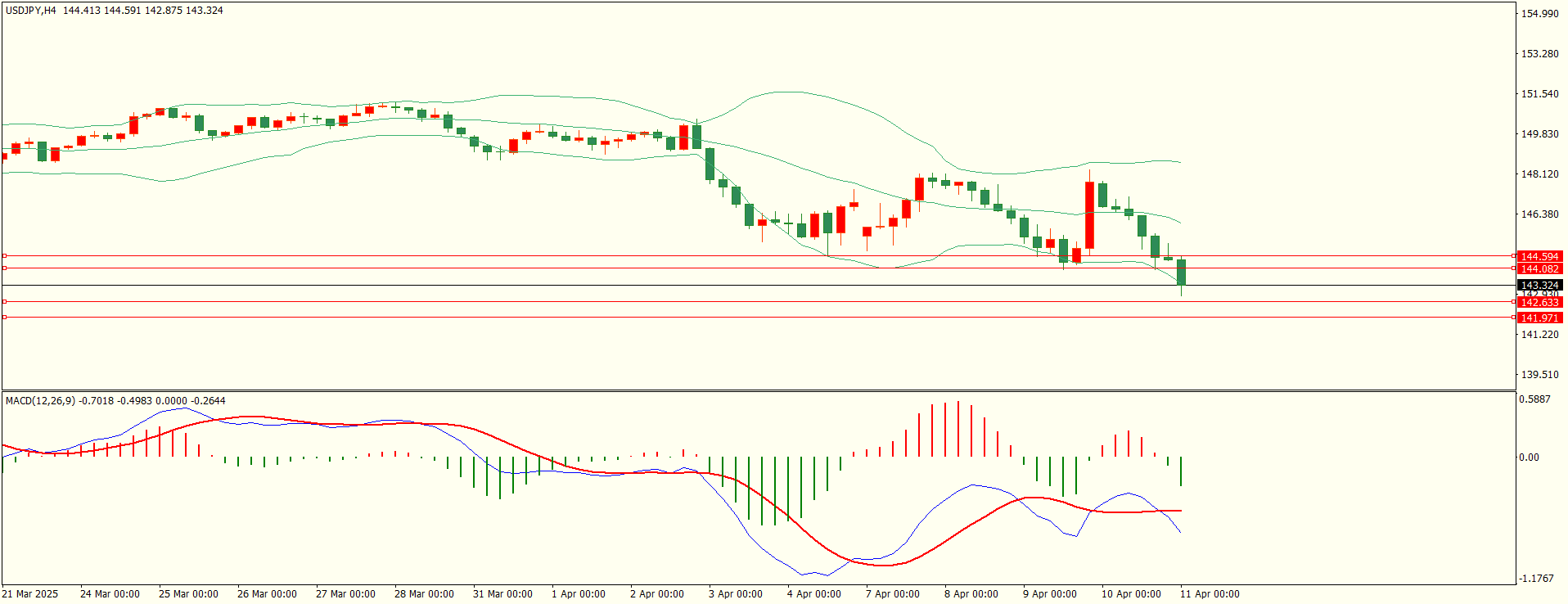Image resolution: width=1568 pixels, height=604 pixels.
Task: Click the 25 Mar 00:00 date label
Action: [188, 594]
